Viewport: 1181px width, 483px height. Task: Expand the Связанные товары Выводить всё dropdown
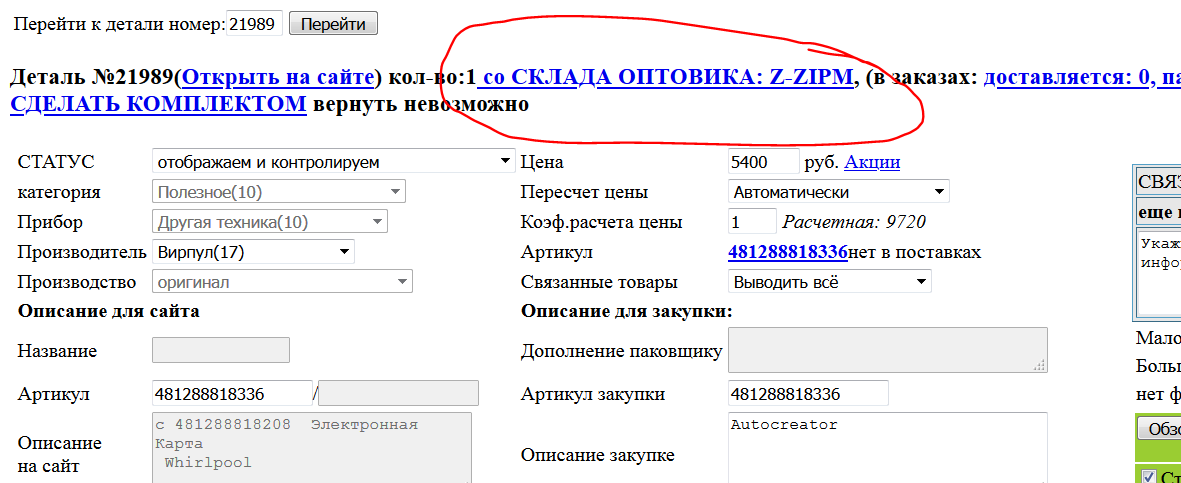[x=829, y=283]
